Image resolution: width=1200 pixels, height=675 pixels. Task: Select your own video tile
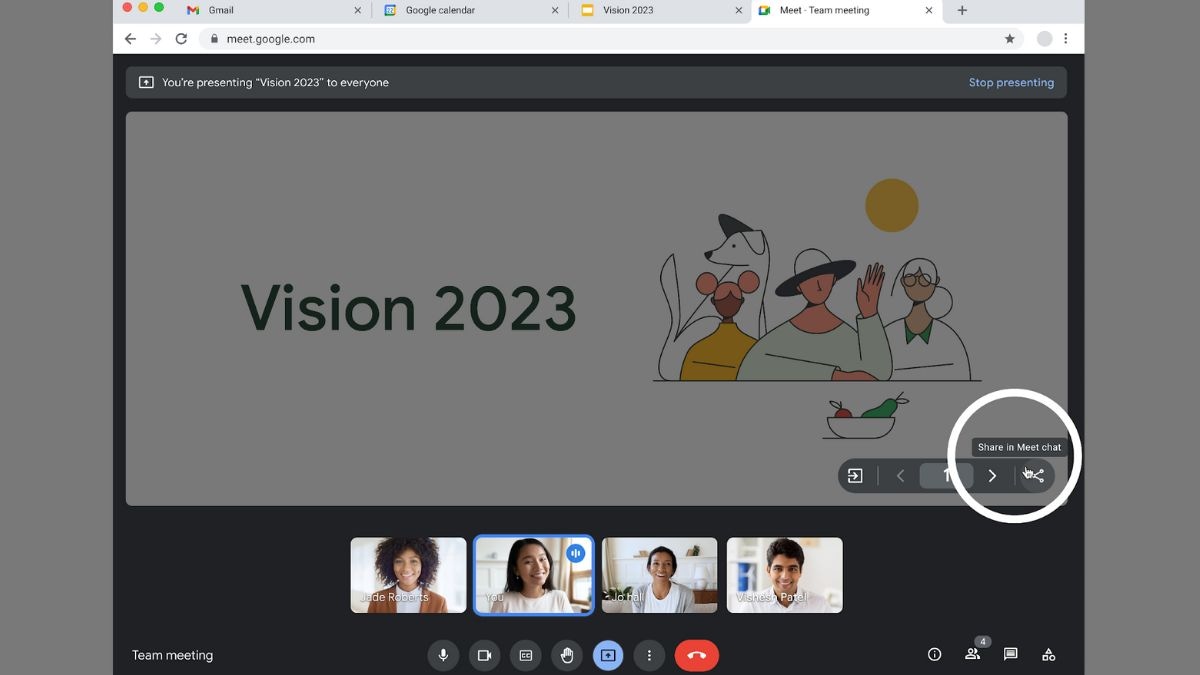pyautogui.click(x=533, y=575)
